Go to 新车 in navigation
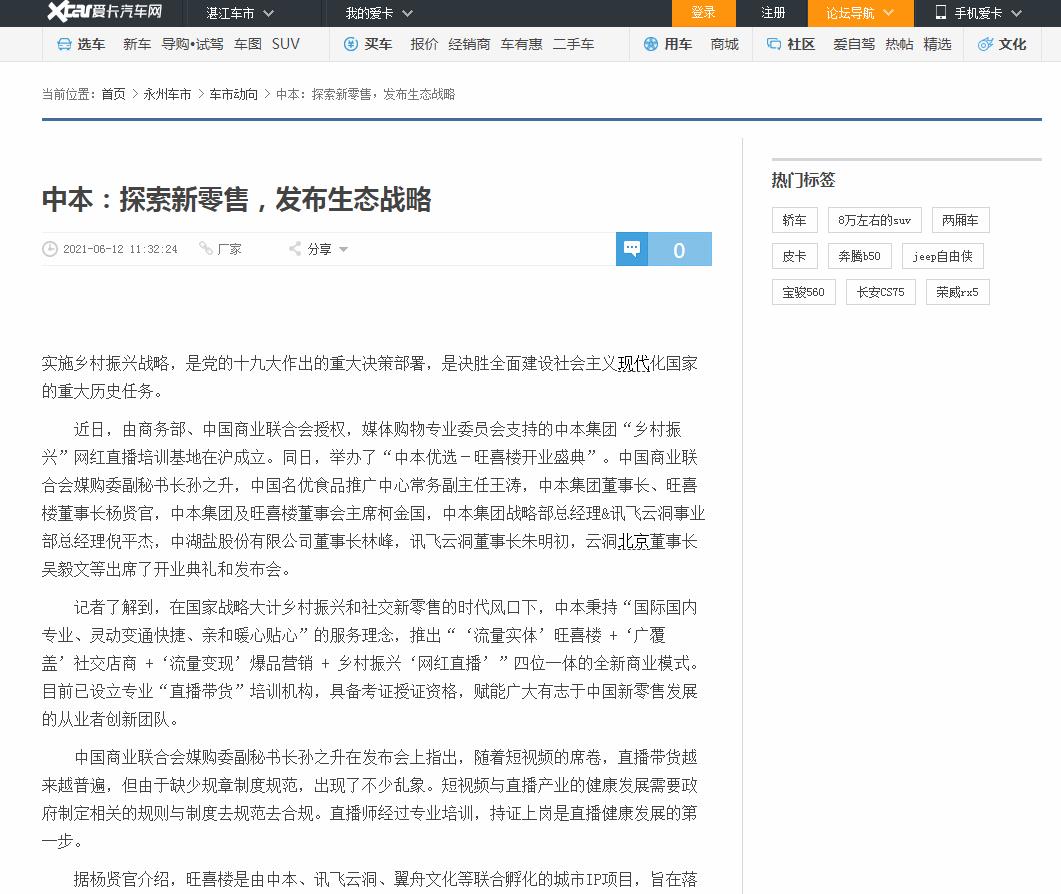 pos(137,44)
